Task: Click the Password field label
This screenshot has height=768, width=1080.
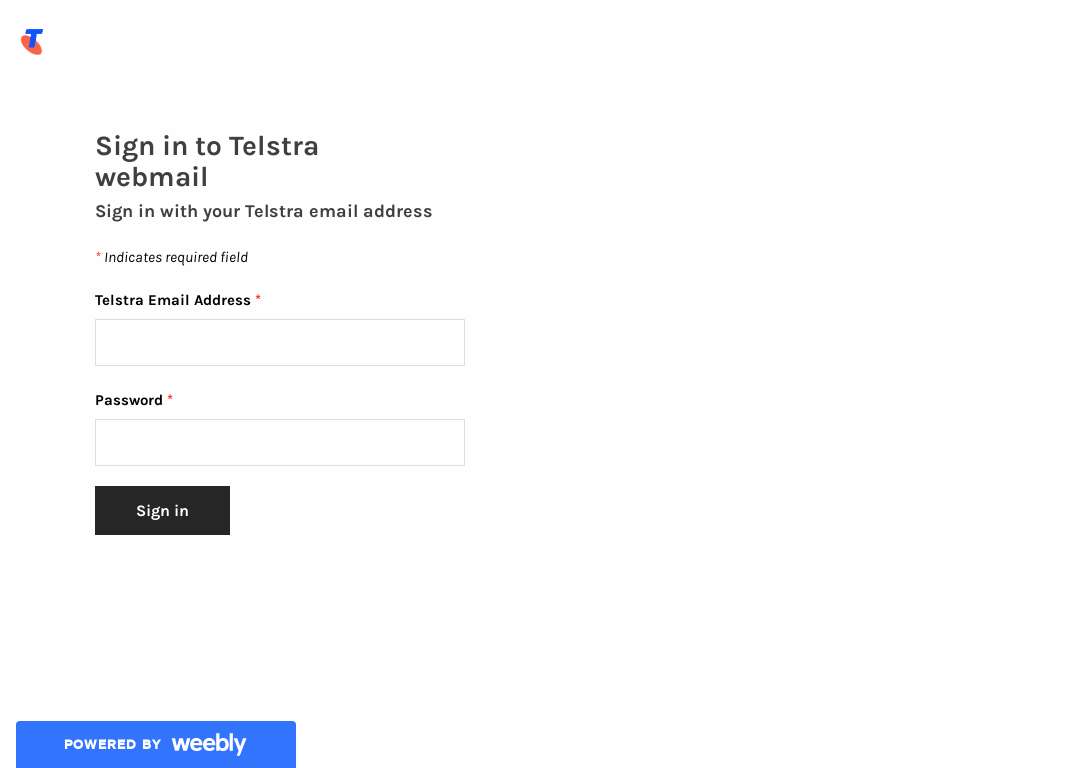Action: point(129,400)
